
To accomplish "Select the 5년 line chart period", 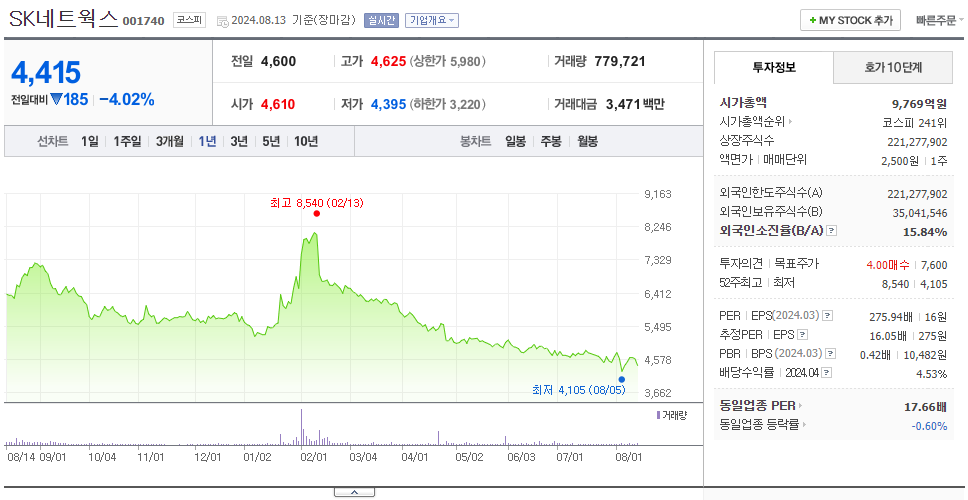I will point(271,141).
